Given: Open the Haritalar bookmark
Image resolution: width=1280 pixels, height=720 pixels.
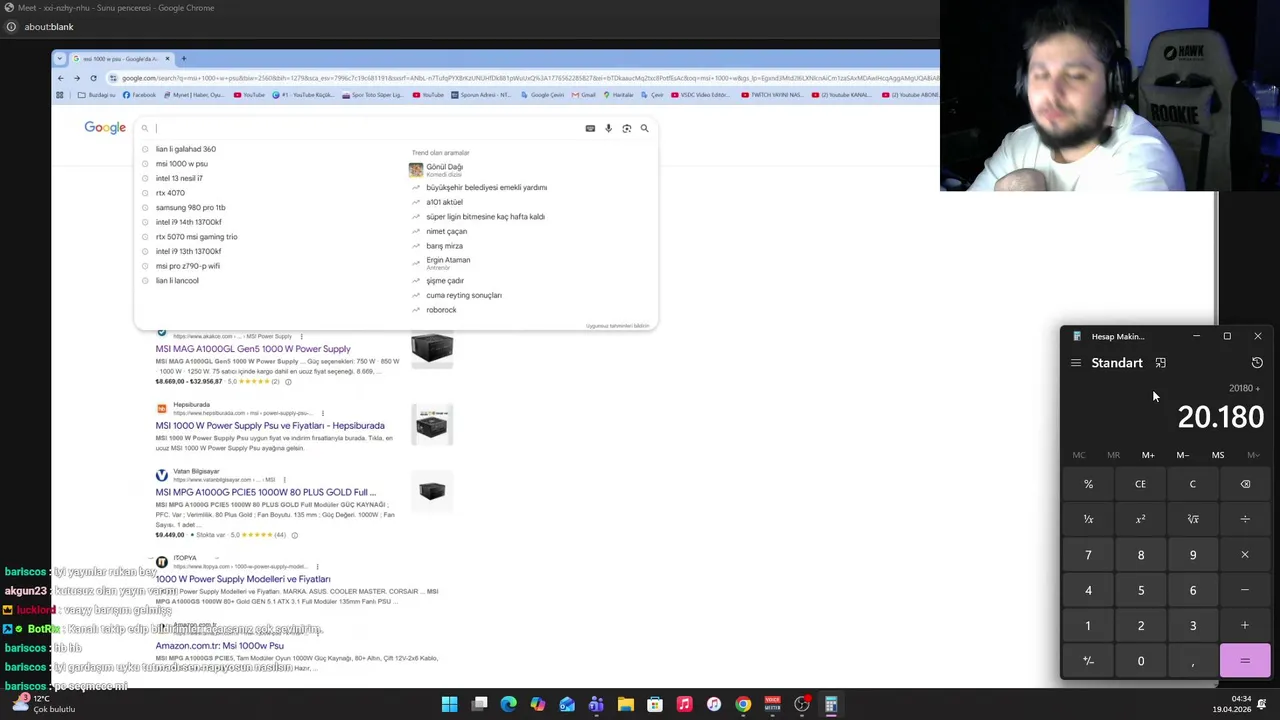Looking at the screenshot, I should point(618,95).
